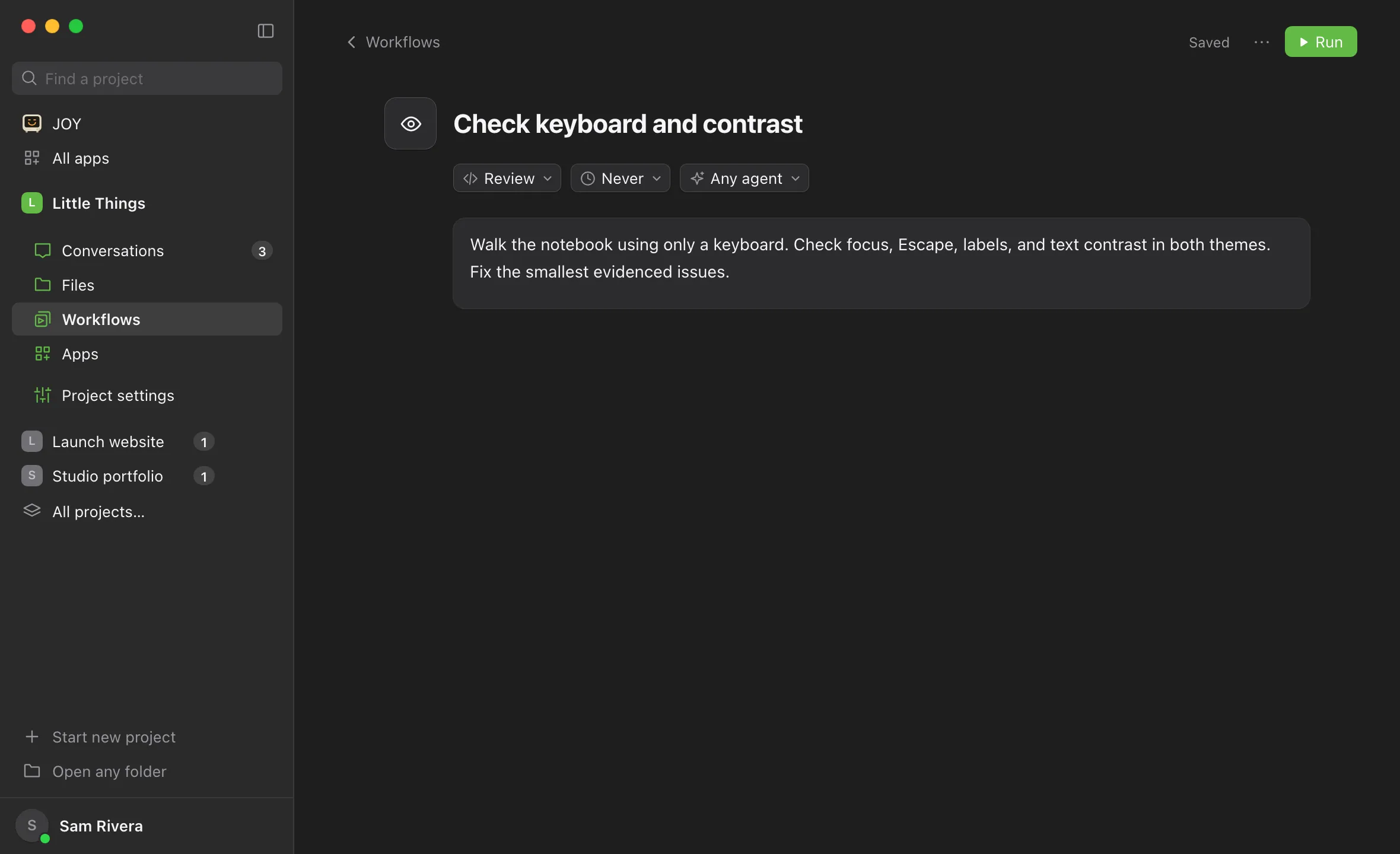The width and height of the screenshot is (1400, 854).
Task: Open the JOY app entry
Action: pyautogui.click(x=147, y=123)
